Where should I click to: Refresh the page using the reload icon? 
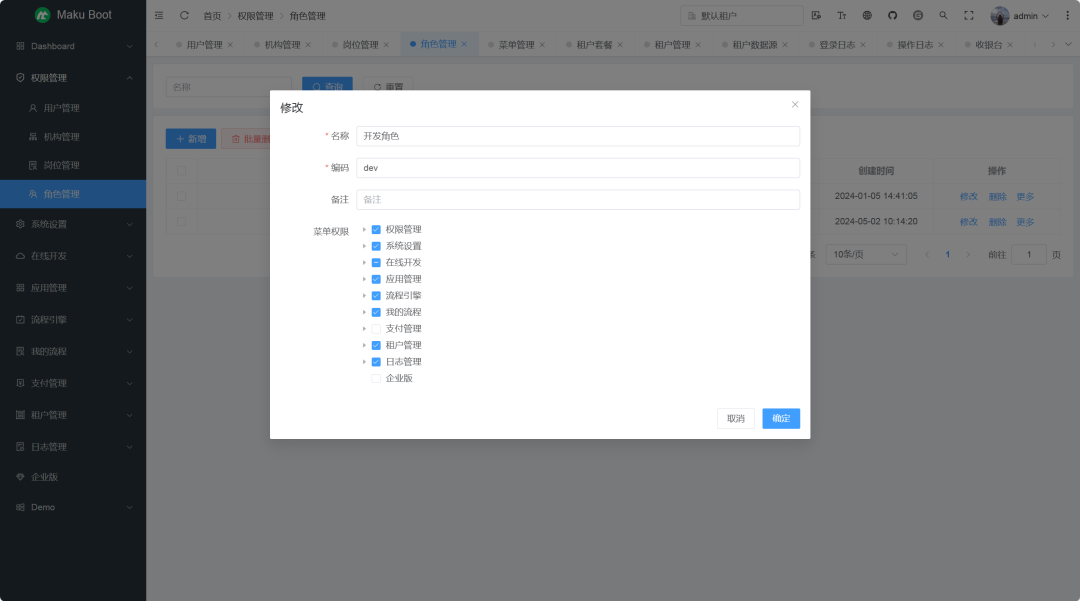pyautogui.click(x=184, y=15)
